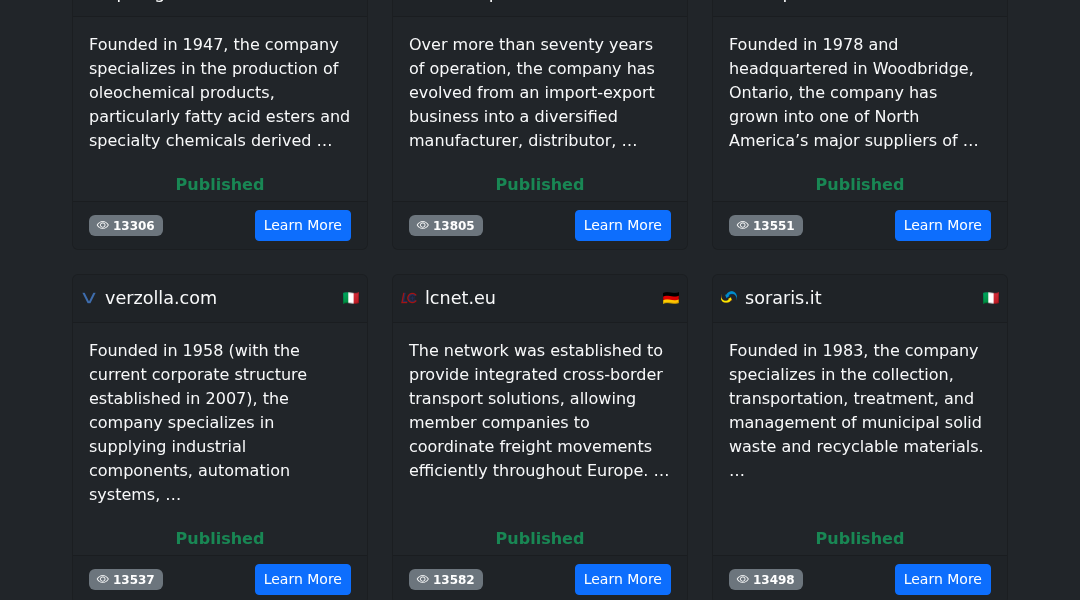Image resolution: width=1080 pixels, height=600 pixels.
Task: Click the 13582 view count badge
Action: click(446, 579)
